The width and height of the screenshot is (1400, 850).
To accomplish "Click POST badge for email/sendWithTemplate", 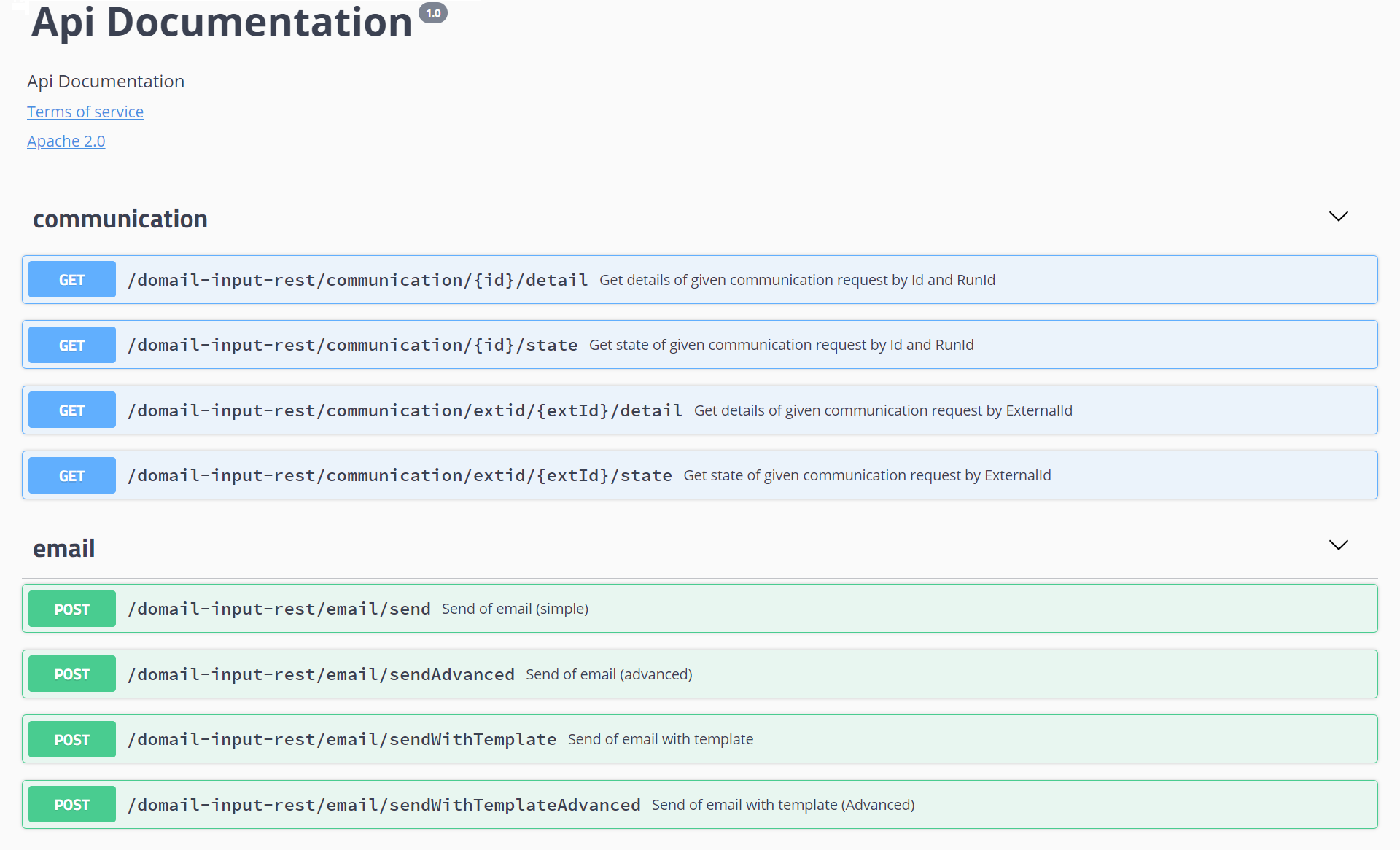I will pyautogui.click(x=72, y=739).
